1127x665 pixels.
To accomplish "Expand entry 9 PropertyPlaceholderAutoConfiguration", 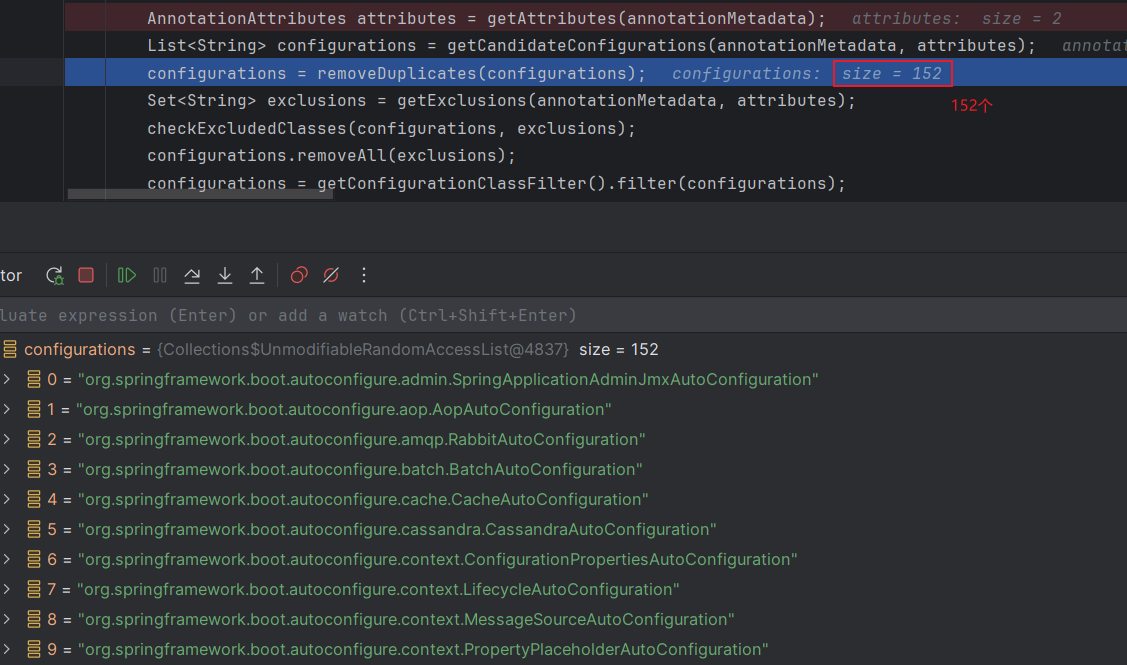I will tap(6, 649).
